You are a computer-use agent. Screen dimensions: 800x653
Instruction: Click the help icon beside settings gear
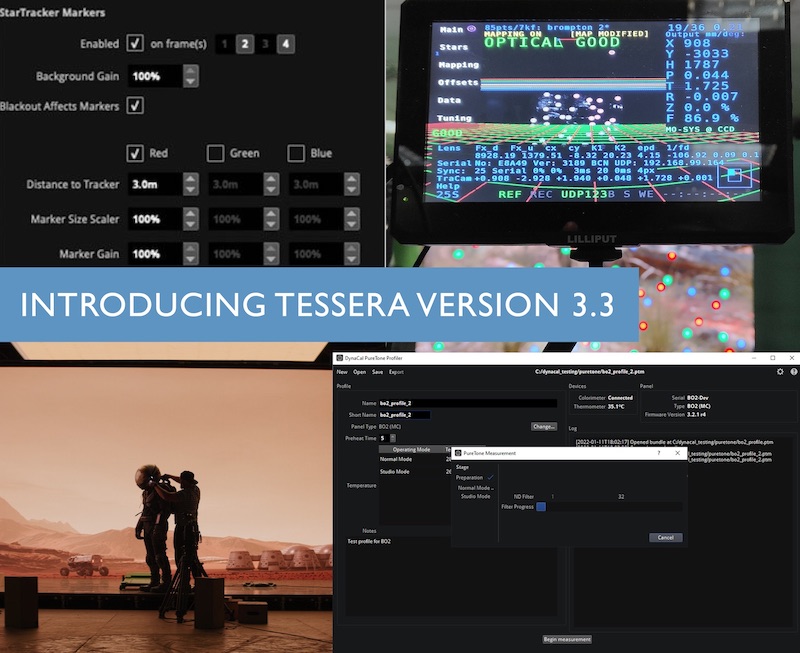point(793,371)
